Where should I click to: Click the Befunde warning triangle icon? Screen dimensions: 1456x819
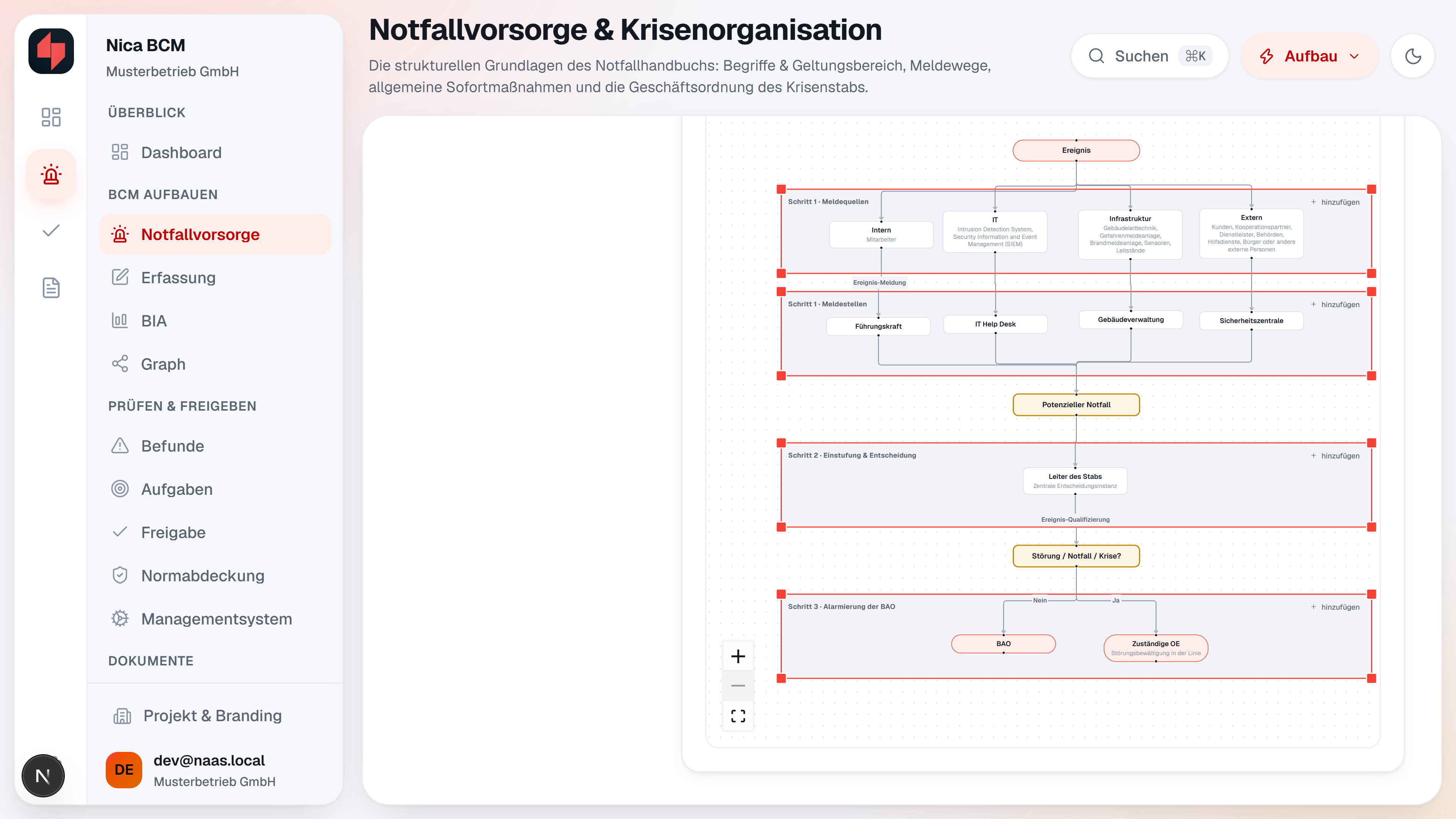pos(120,446)
